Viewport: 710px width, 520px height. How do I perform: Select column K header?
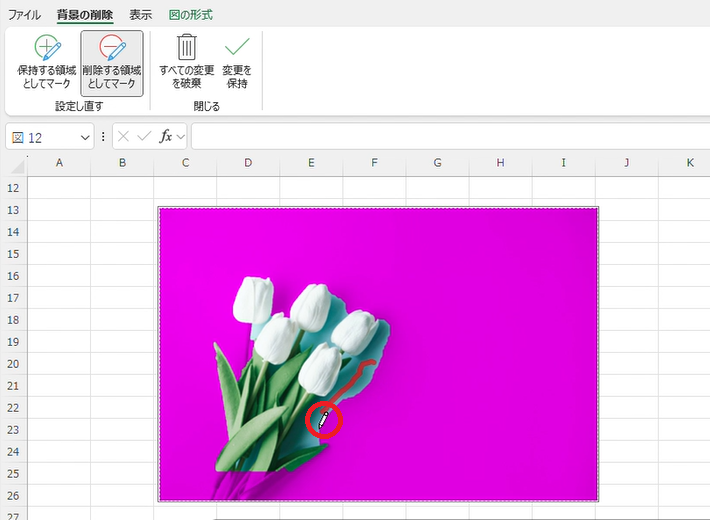click(690, 163)
